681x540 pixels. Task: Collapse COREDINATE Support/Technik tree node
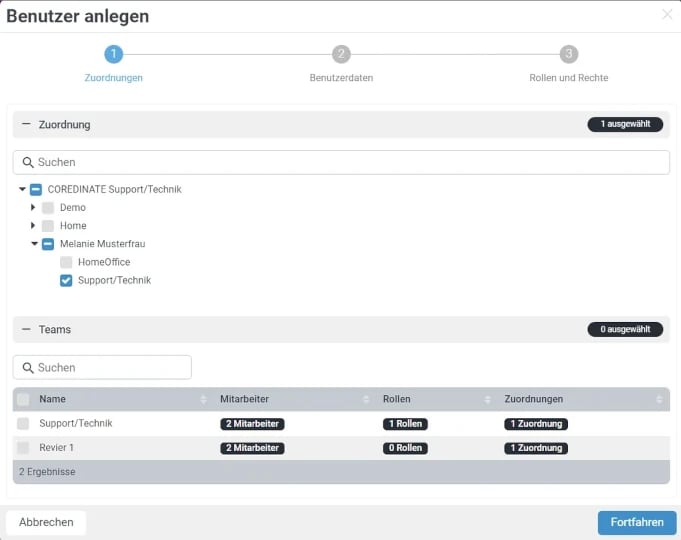22,189
